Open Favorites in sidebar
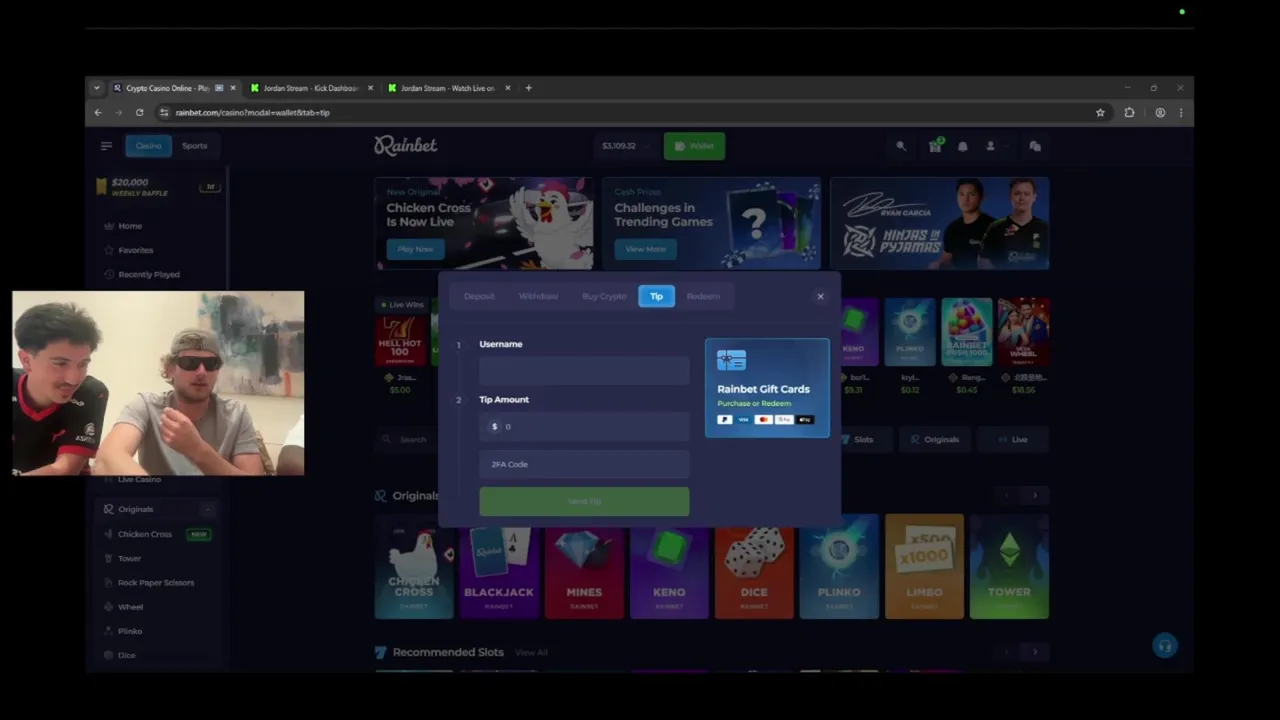Image resolution: width=1280 pixels, height=720 pixels. click(x=136, y=250)
